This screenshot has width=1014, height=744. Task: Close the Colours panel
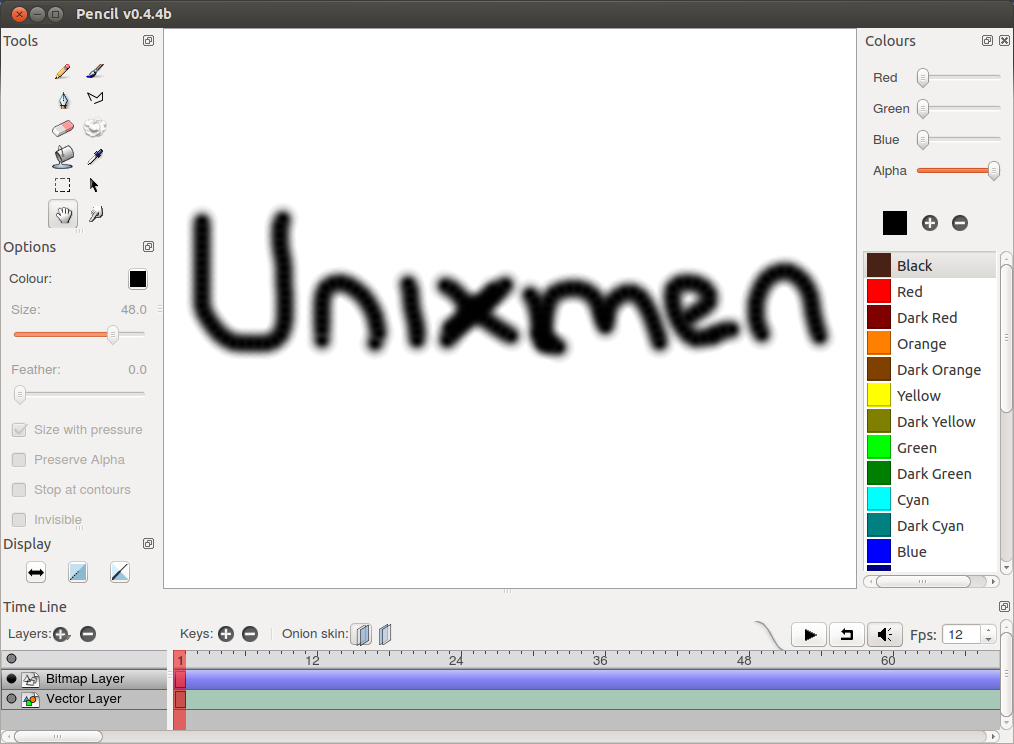point(1004,41)
